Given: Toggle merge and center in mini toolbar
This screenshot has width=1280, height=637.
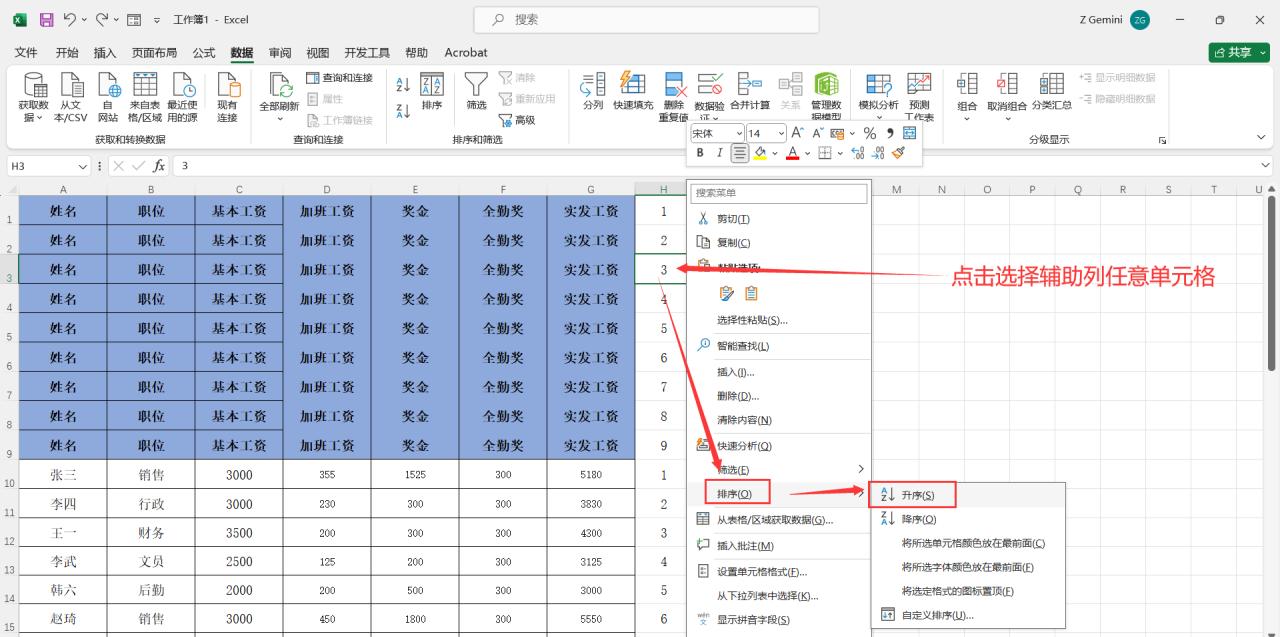Looking at the screenshot, I should 909,133.
